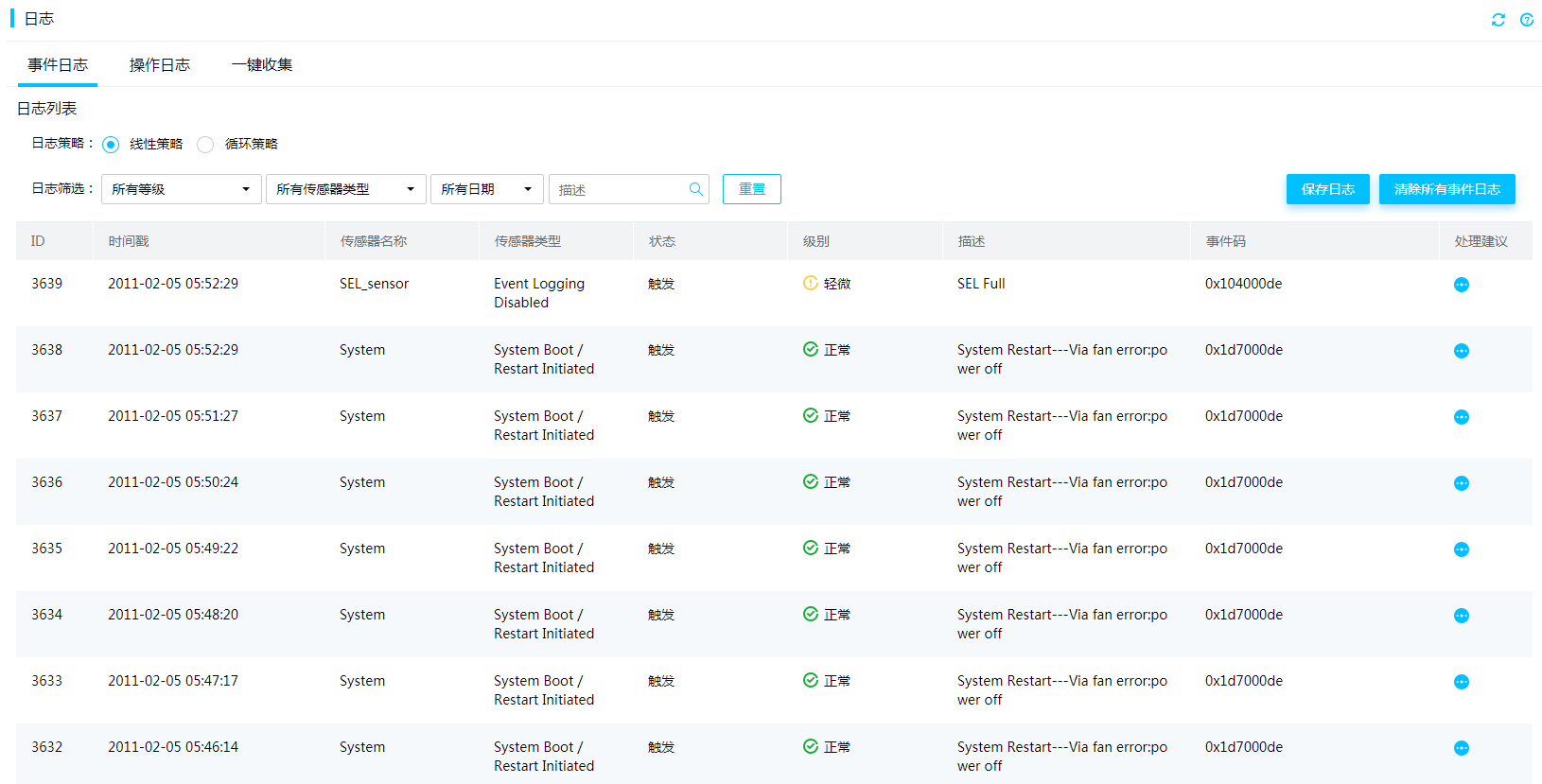1542x784 pixels.
Task: Switch to 事件日志 tab
Action: pyautogui.click(x=58, y=64)
